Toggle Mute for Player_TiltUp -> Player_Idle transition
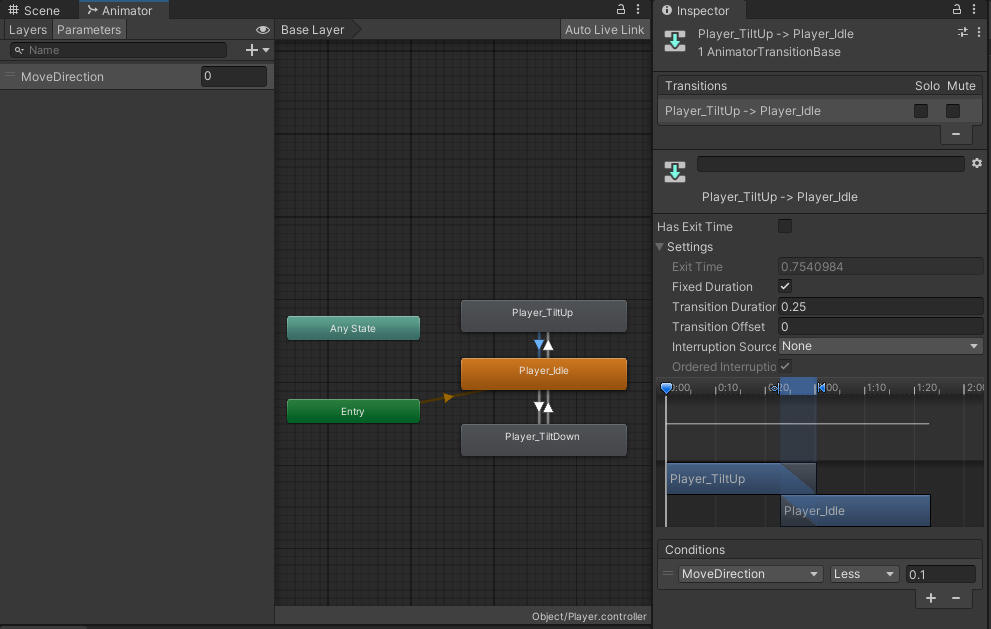Image resolution: width=991 pixels, height=629 pixels. (952, 111)
